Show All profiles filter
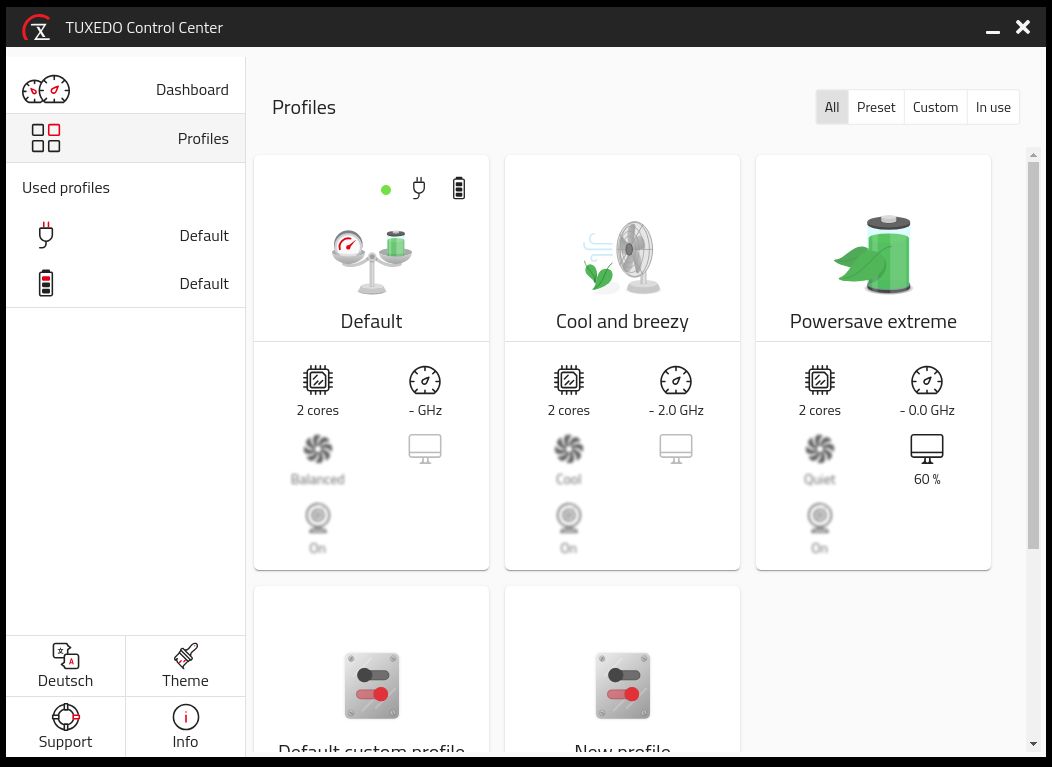1052x767 pixels. coord(832,107)
